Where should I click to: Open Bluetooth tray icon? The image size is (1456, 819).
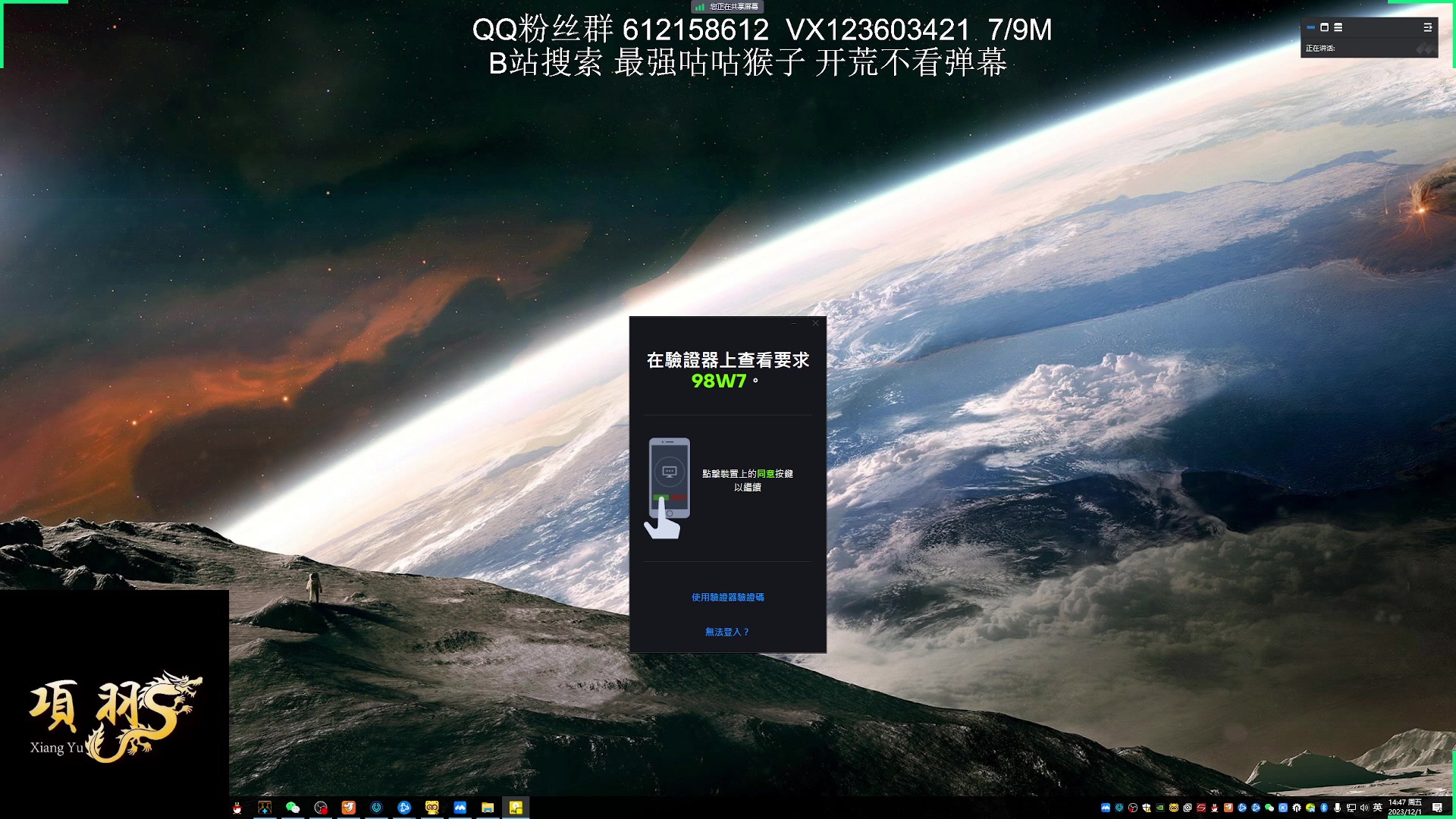(1324, 808)
